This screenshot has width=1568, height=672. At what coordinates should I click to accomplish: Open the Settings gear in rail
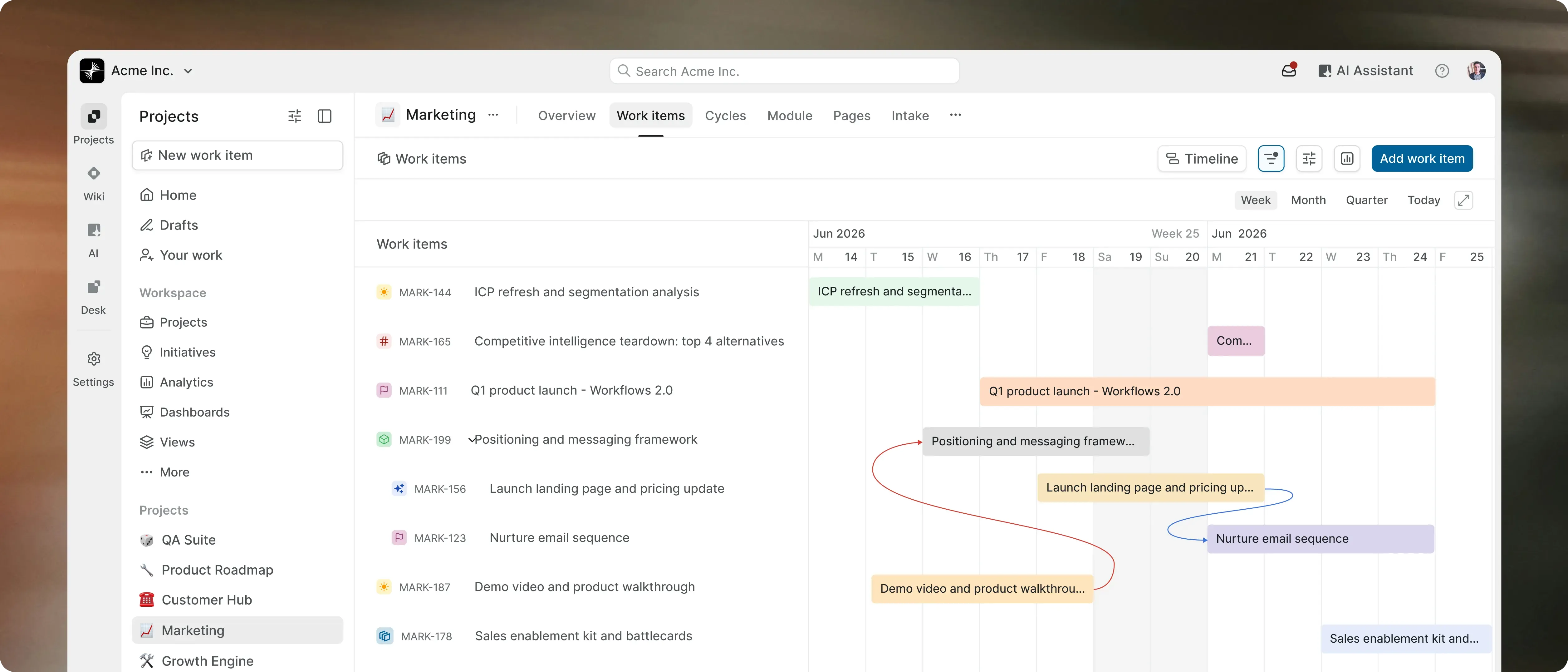[x=94, y=359]
